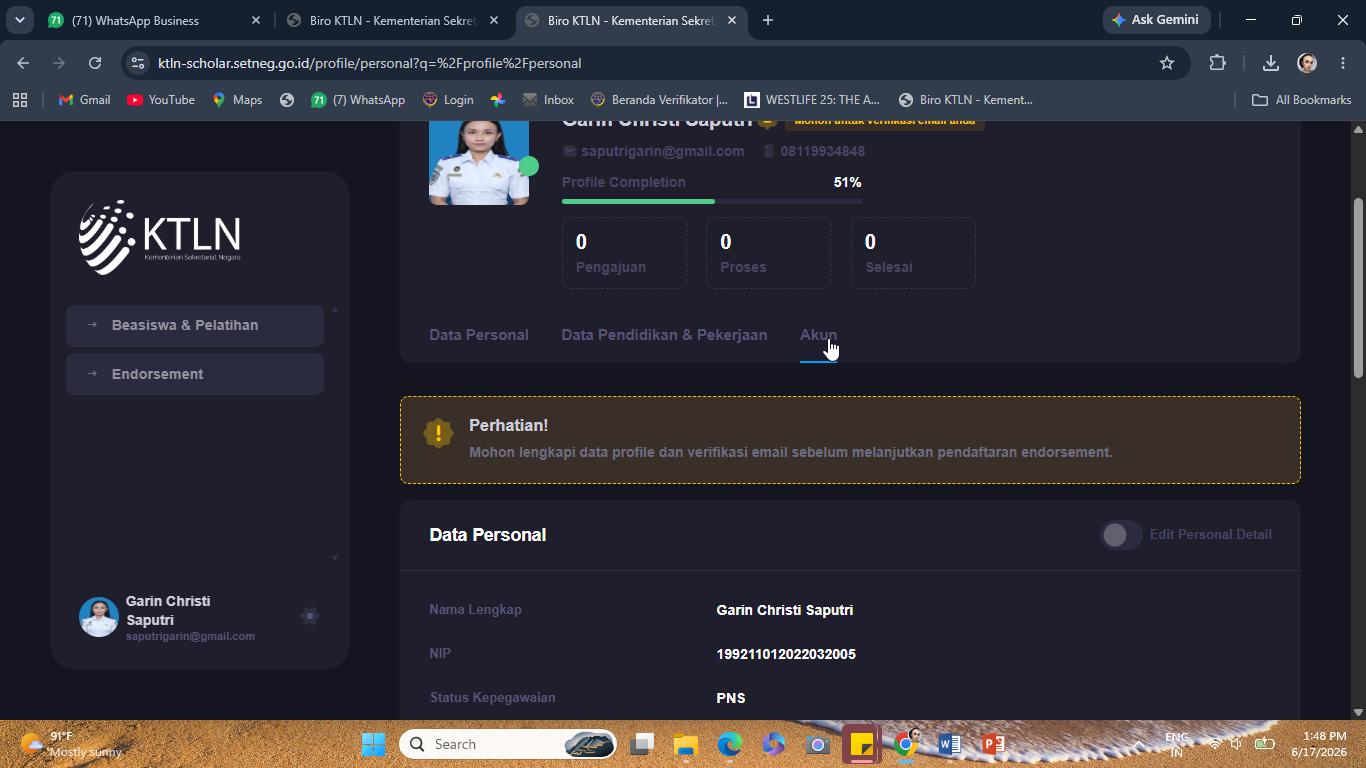Bookmark this page with the star

(1167, 63)
